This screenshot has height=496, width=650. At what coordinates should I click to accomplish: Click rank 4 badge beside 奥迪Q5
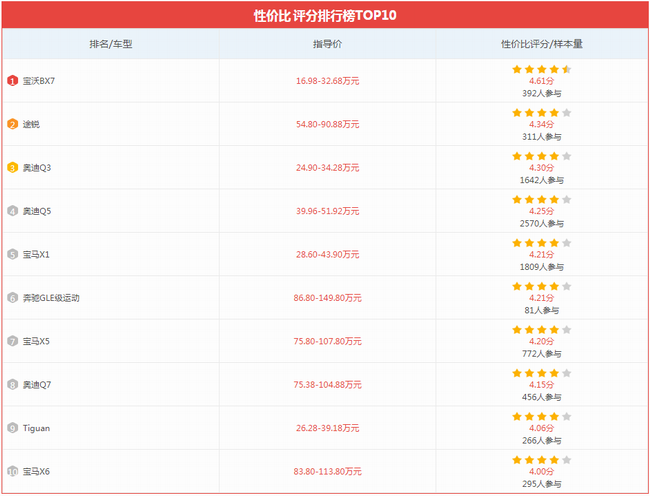tap(12, 211)
